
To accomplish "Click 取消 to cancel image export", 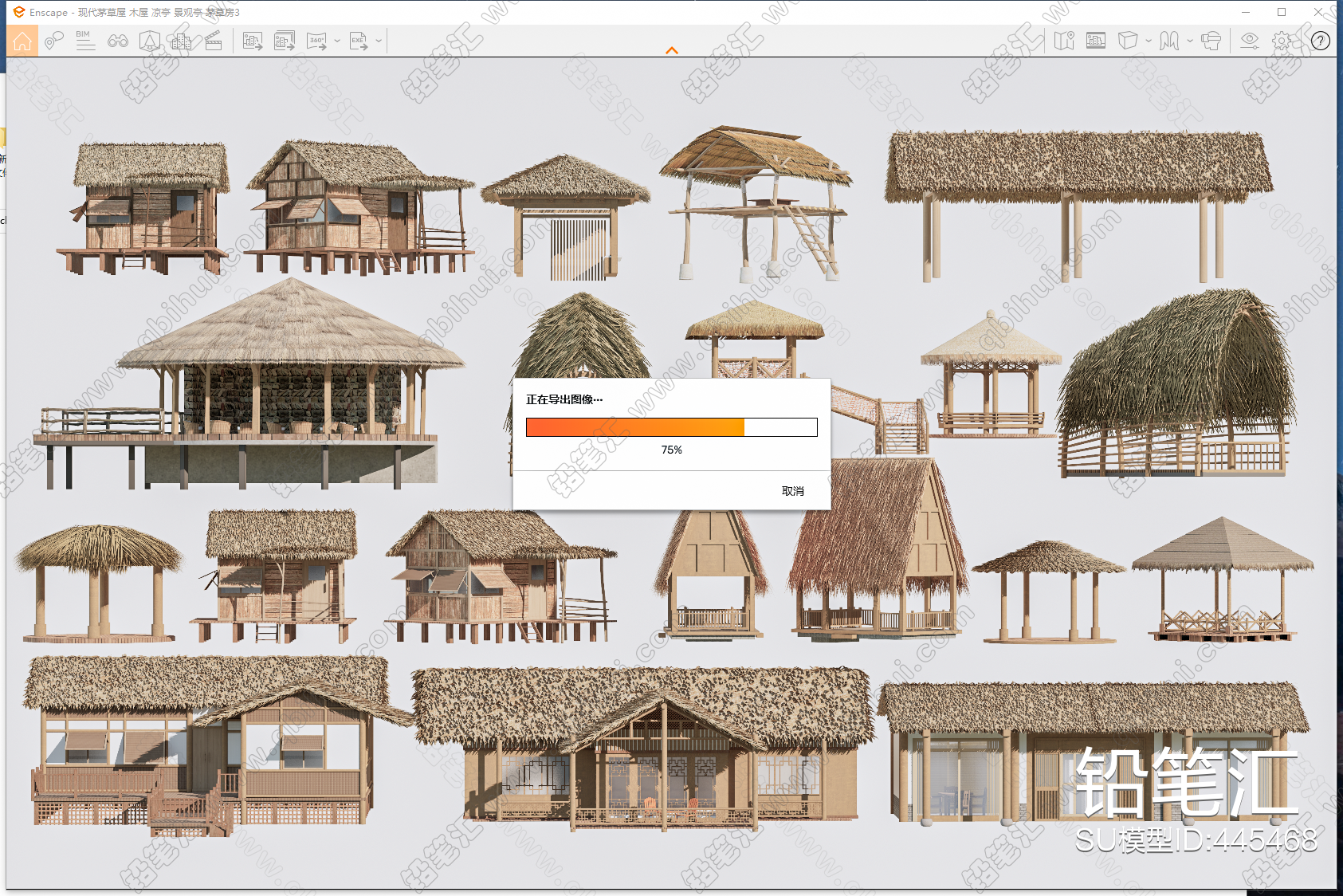I will 792,491.
